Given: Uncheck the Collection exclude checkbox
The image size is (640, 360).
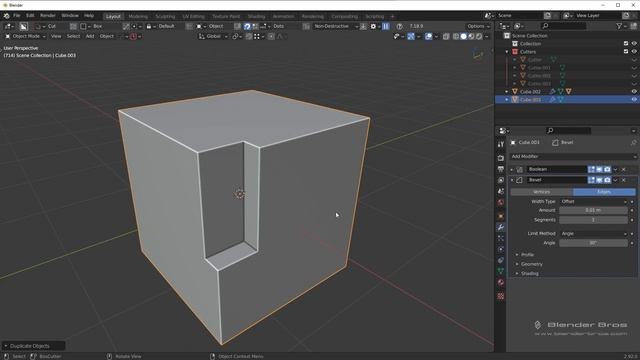Looking at the screenshot, I should point(626,44).
